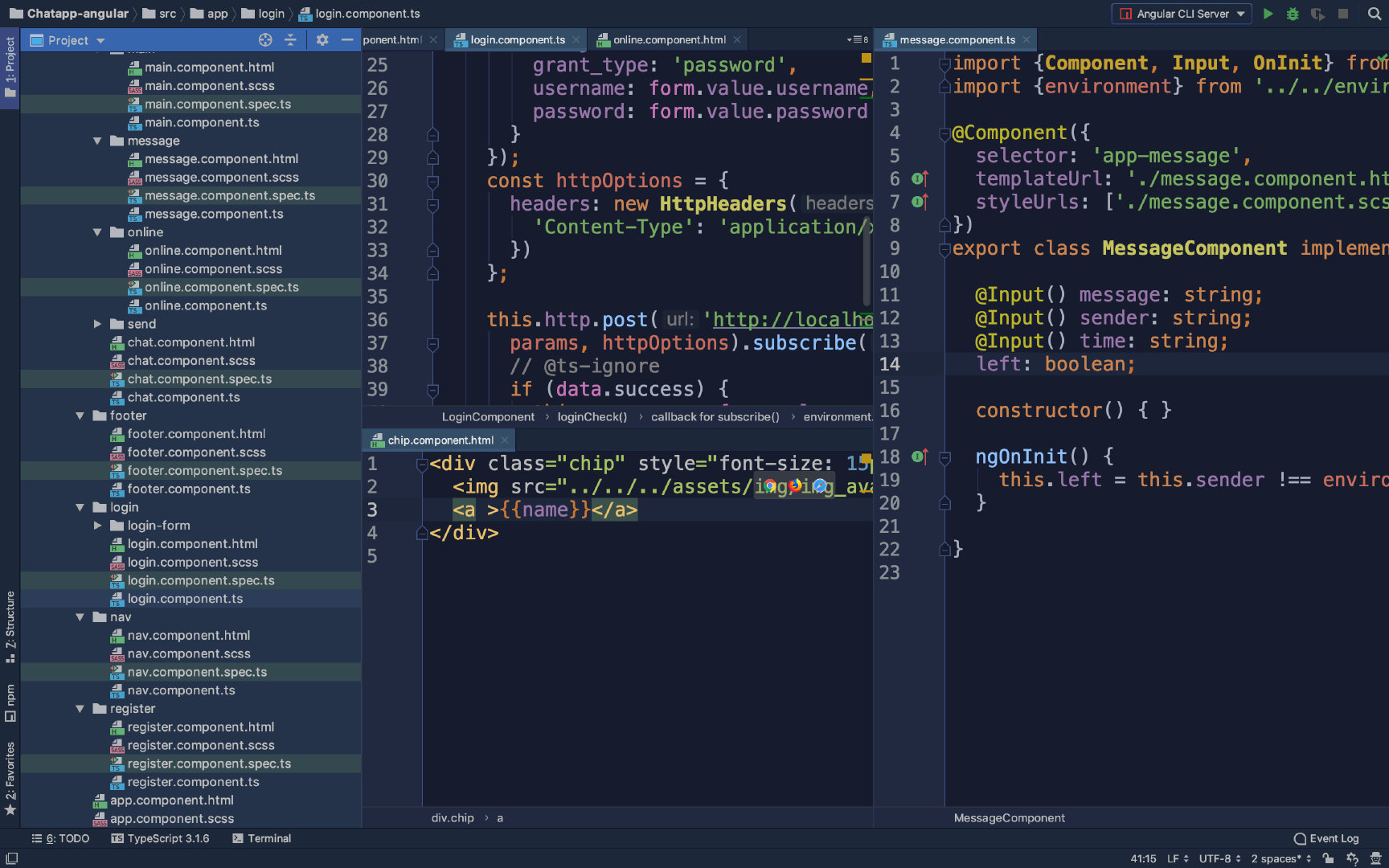The image size is (1389, 868).
Task: Start debugging with the green bug icon
Action: tap(1293, 14)
